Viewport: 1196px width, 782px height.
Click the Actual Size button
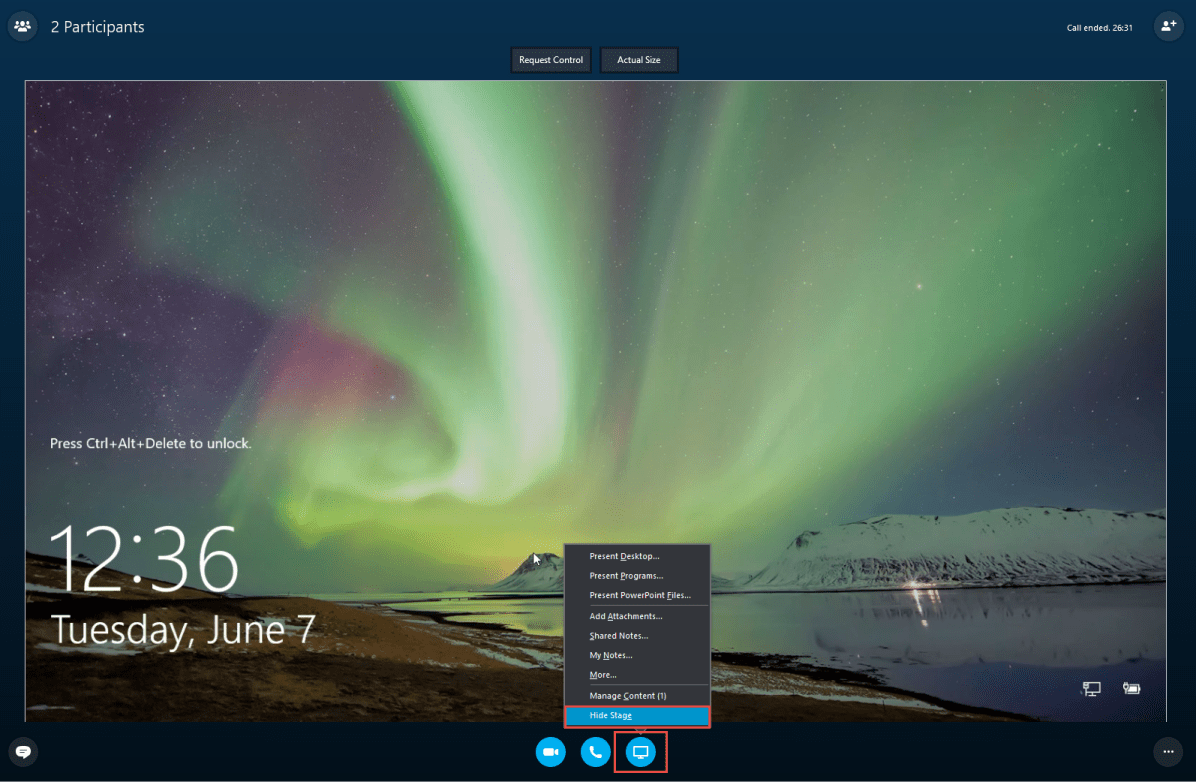(x=639, y=60)
